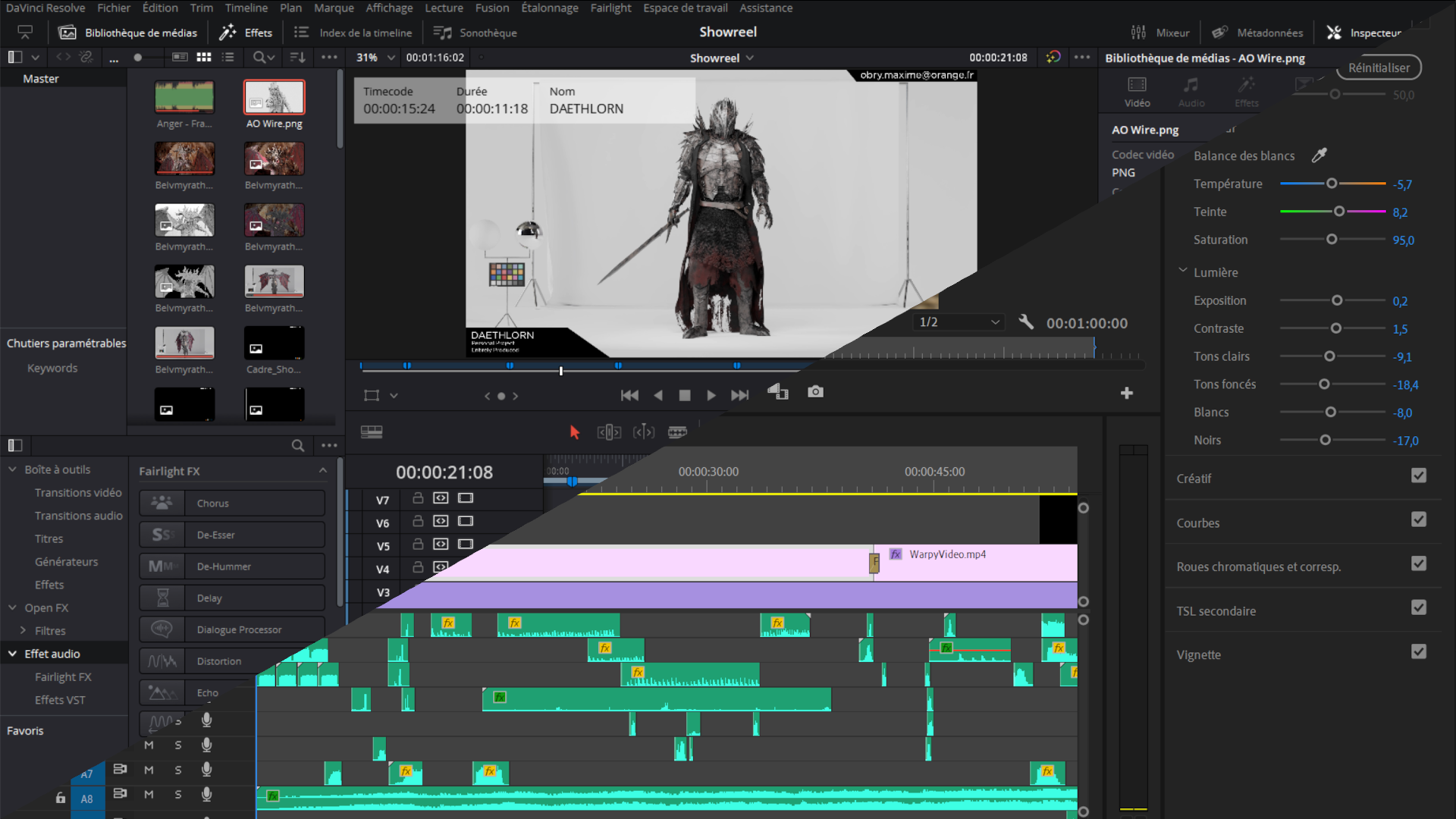
Task: Activate the Trim Edit mode tool
Action: click(609, 432)
